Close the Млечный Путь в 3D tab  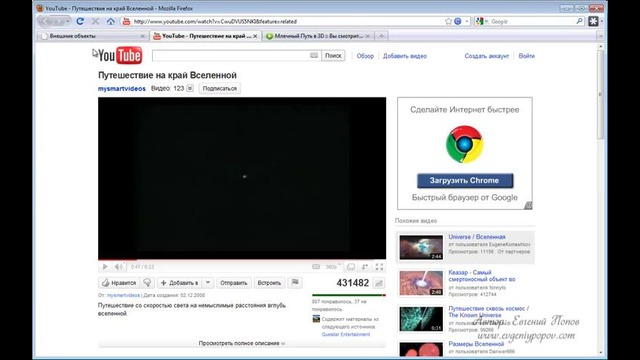tap(368, 36)
